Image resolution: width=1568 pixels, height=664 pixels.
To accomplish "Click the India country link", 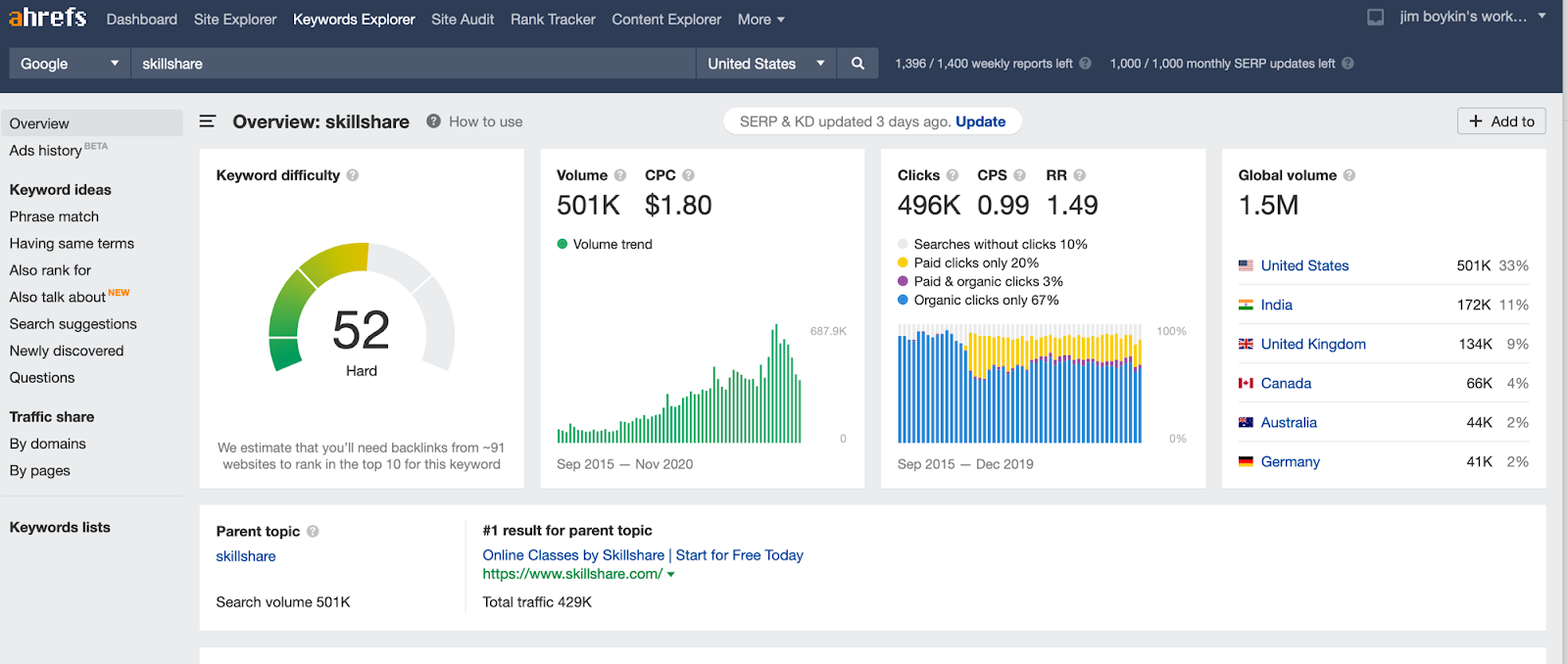I will (x=1276, y=305).
